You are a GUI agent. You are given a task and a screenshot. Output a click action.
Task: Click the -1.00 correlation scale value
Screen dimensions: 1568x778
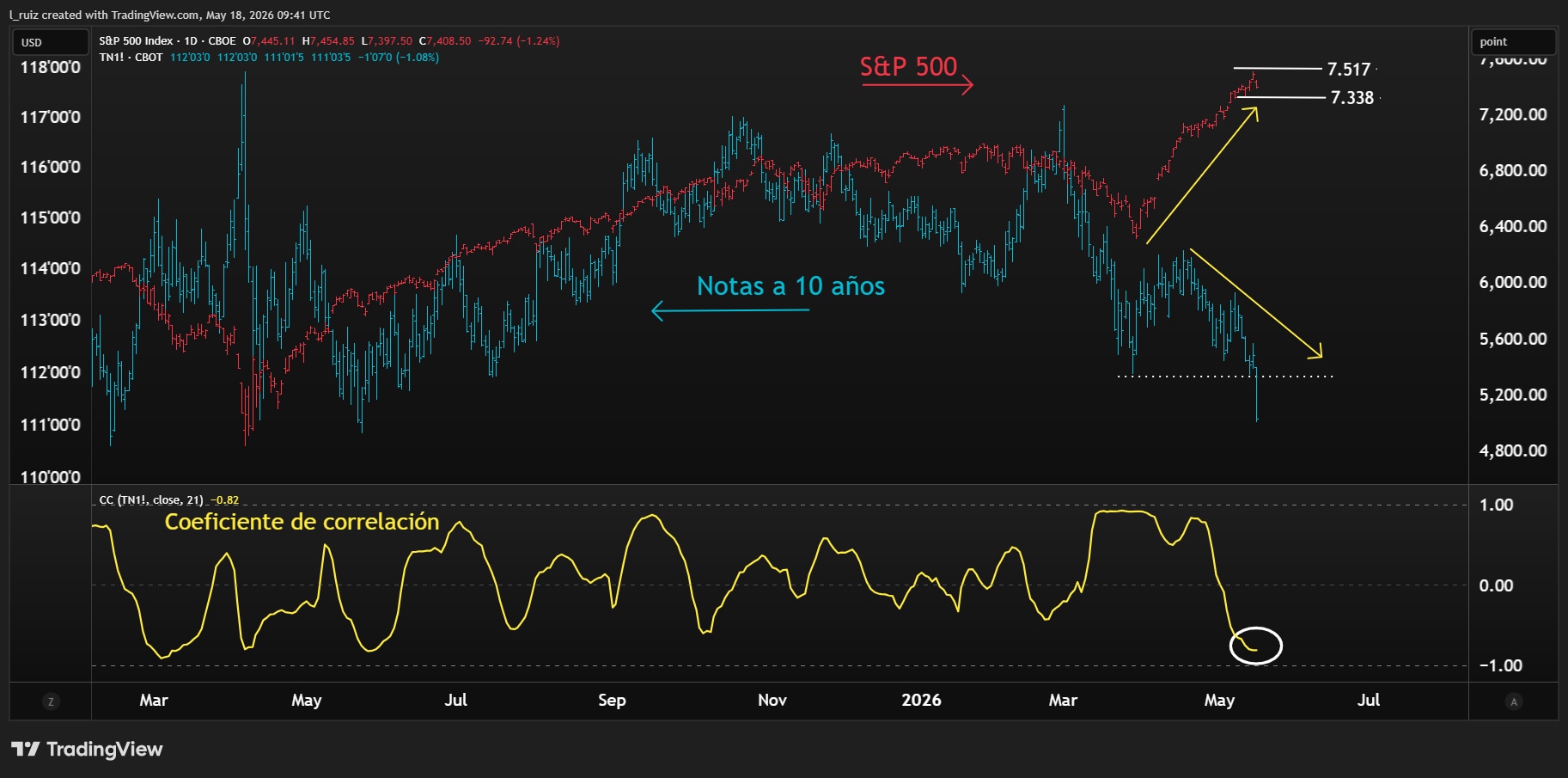point(1500,665)
